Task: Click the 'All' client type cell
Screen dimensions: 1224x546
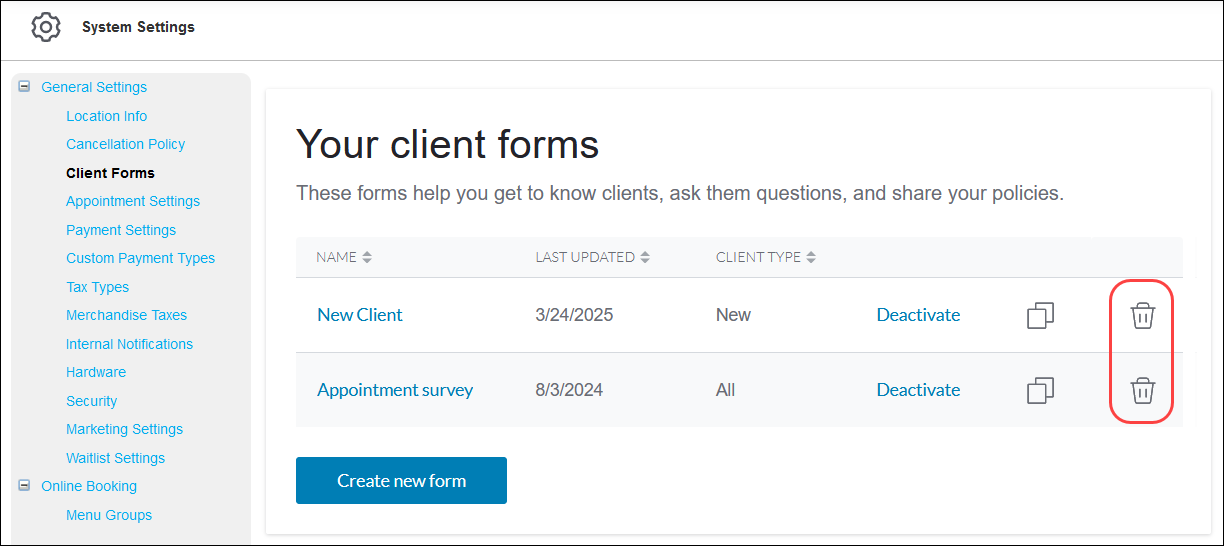Action: pyautogui.click(x=725, y=390)
